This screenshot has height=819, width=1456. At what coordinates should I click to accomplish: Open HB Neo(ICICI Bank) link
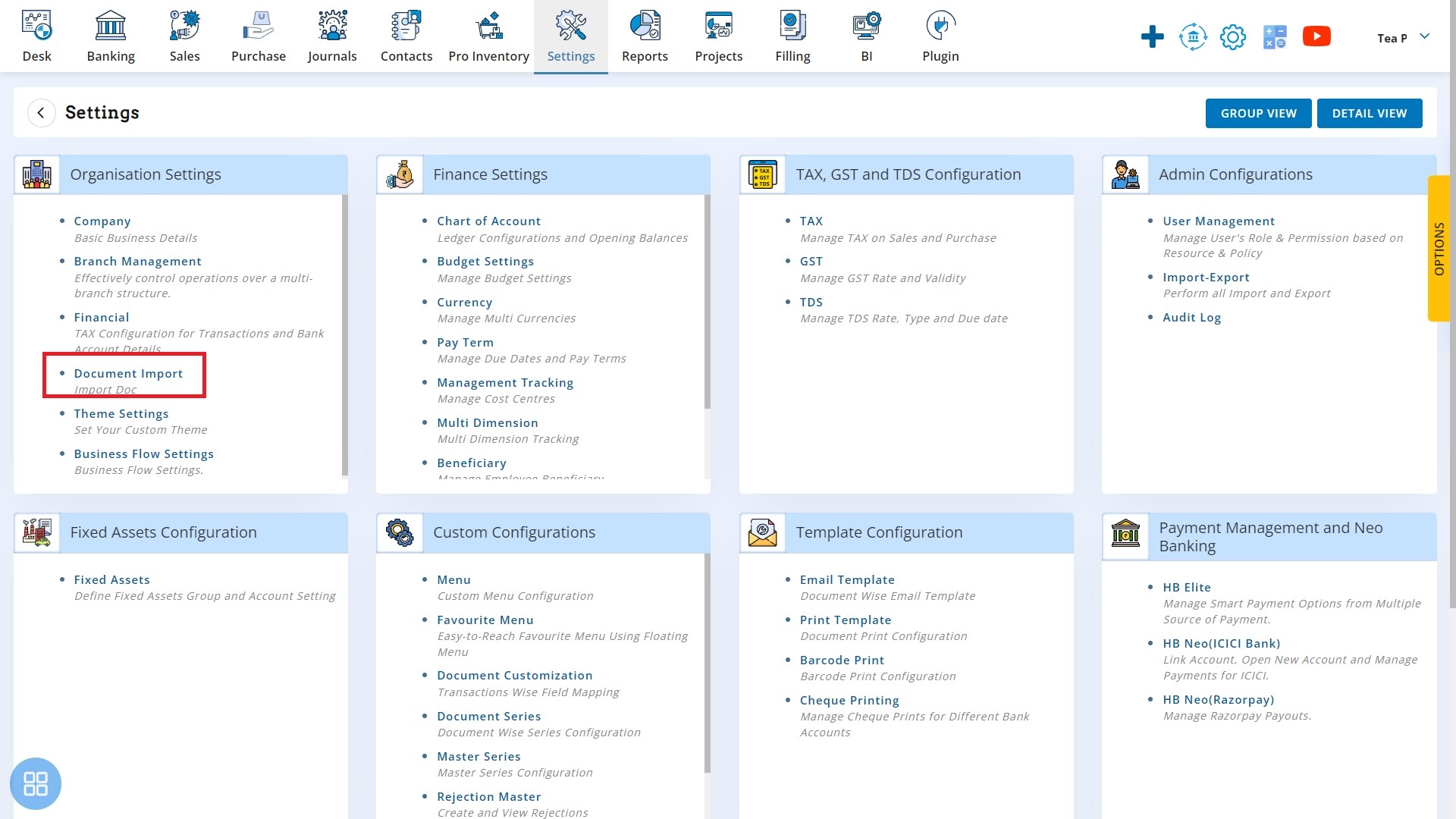click(x=1222, y=643)
